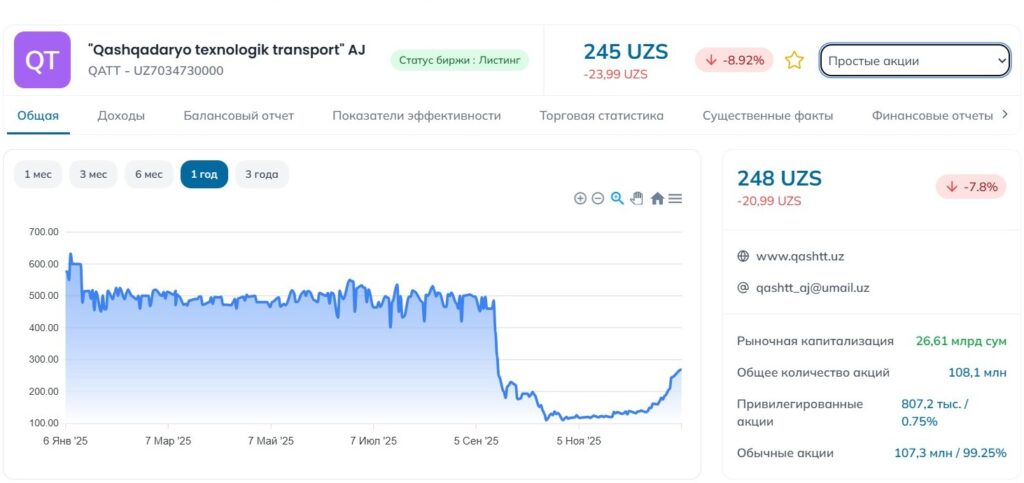Click the Статус биржи: Листинг badge
Screen dimensions: 1024x483
tap(459, 60)
